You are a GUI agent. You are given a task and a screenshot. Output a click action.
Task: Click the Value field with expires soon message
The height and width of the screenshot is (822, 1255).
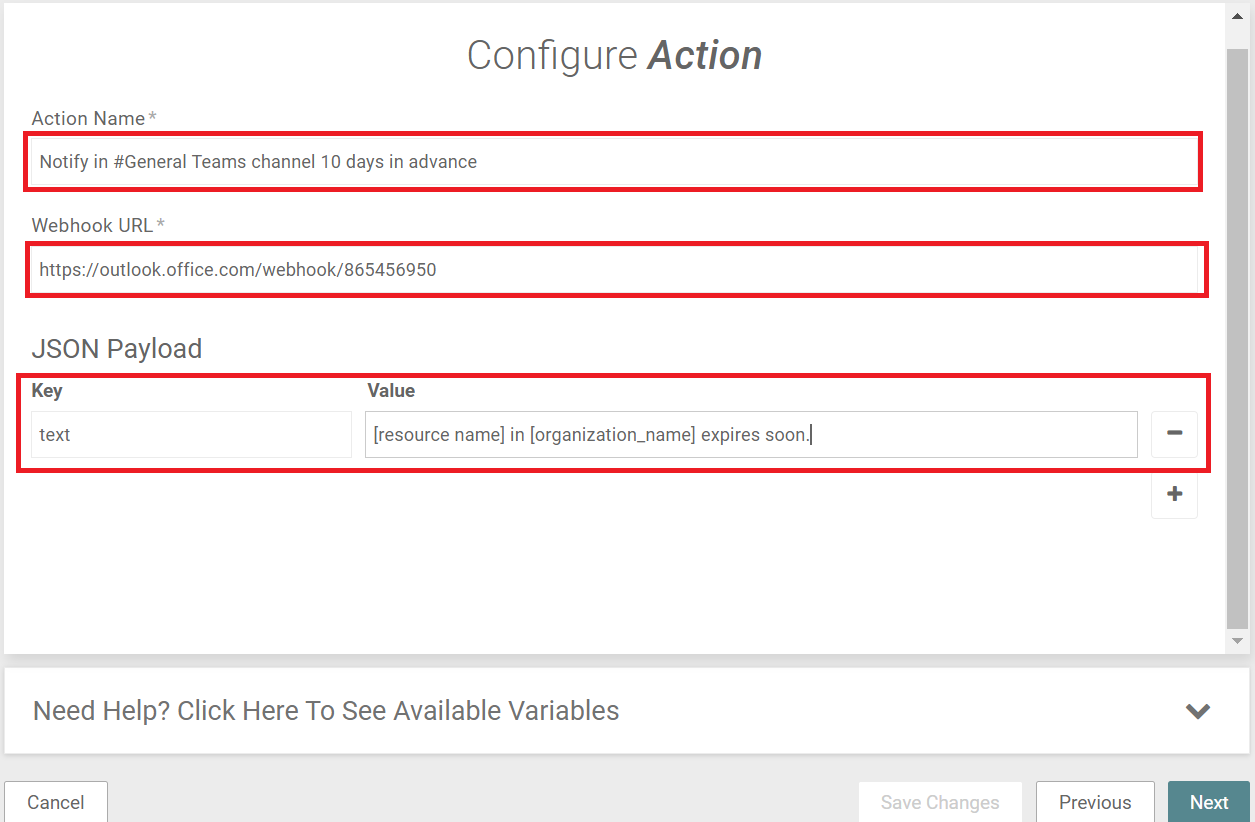(751, 435)
